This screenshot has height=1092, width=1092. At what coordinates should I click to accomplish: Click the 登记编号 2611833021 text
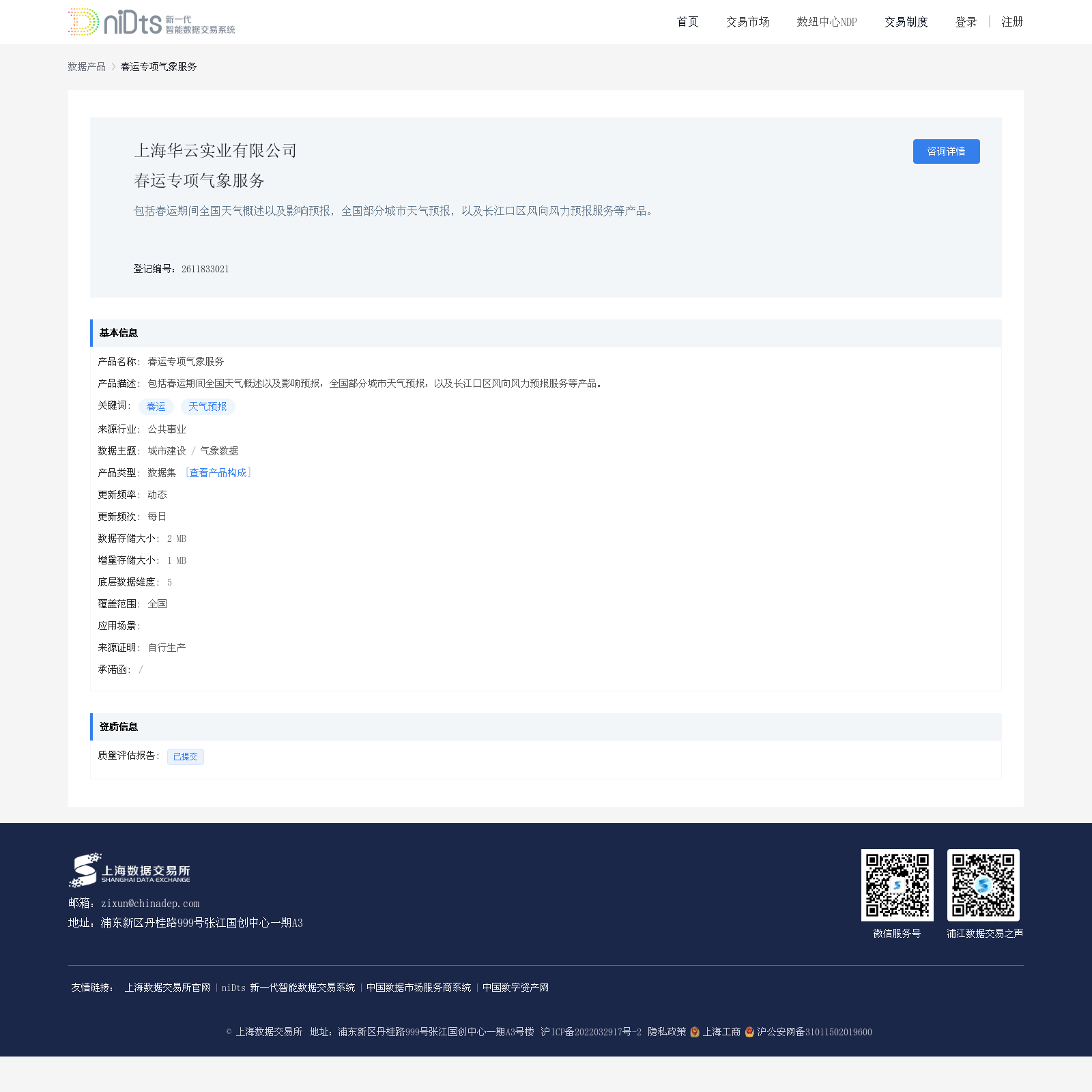(x=182, y=269)
